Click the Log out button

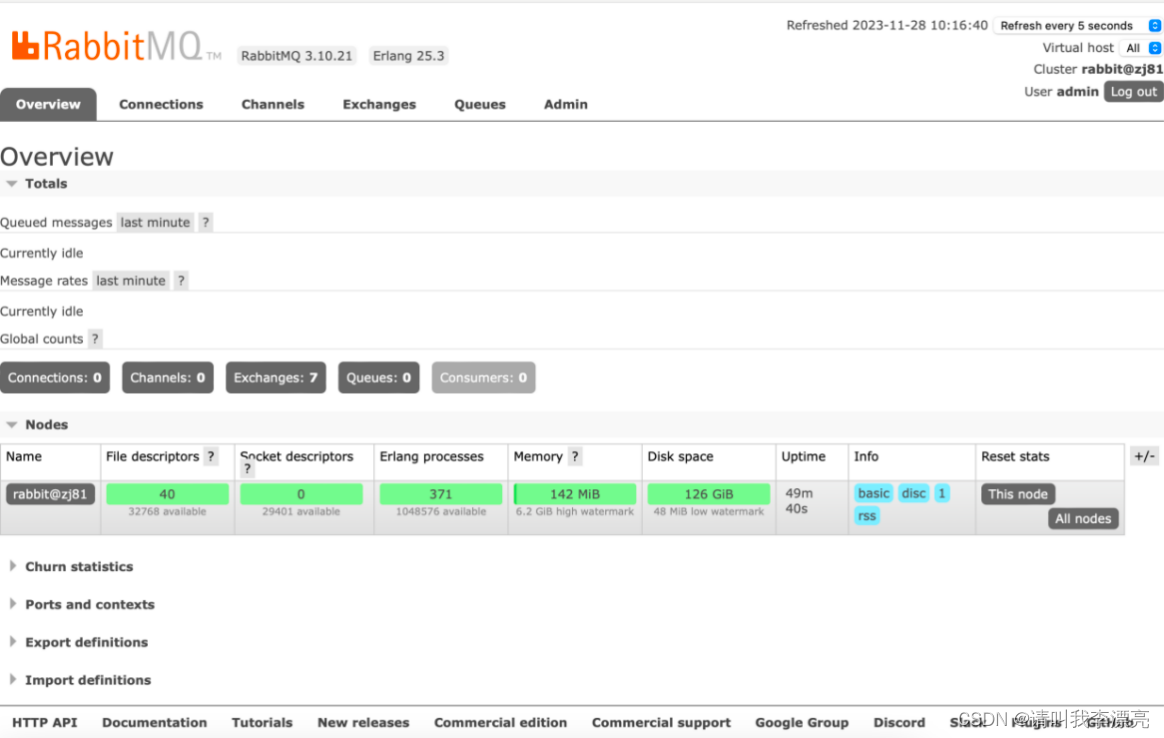(x=1134, y=91)
